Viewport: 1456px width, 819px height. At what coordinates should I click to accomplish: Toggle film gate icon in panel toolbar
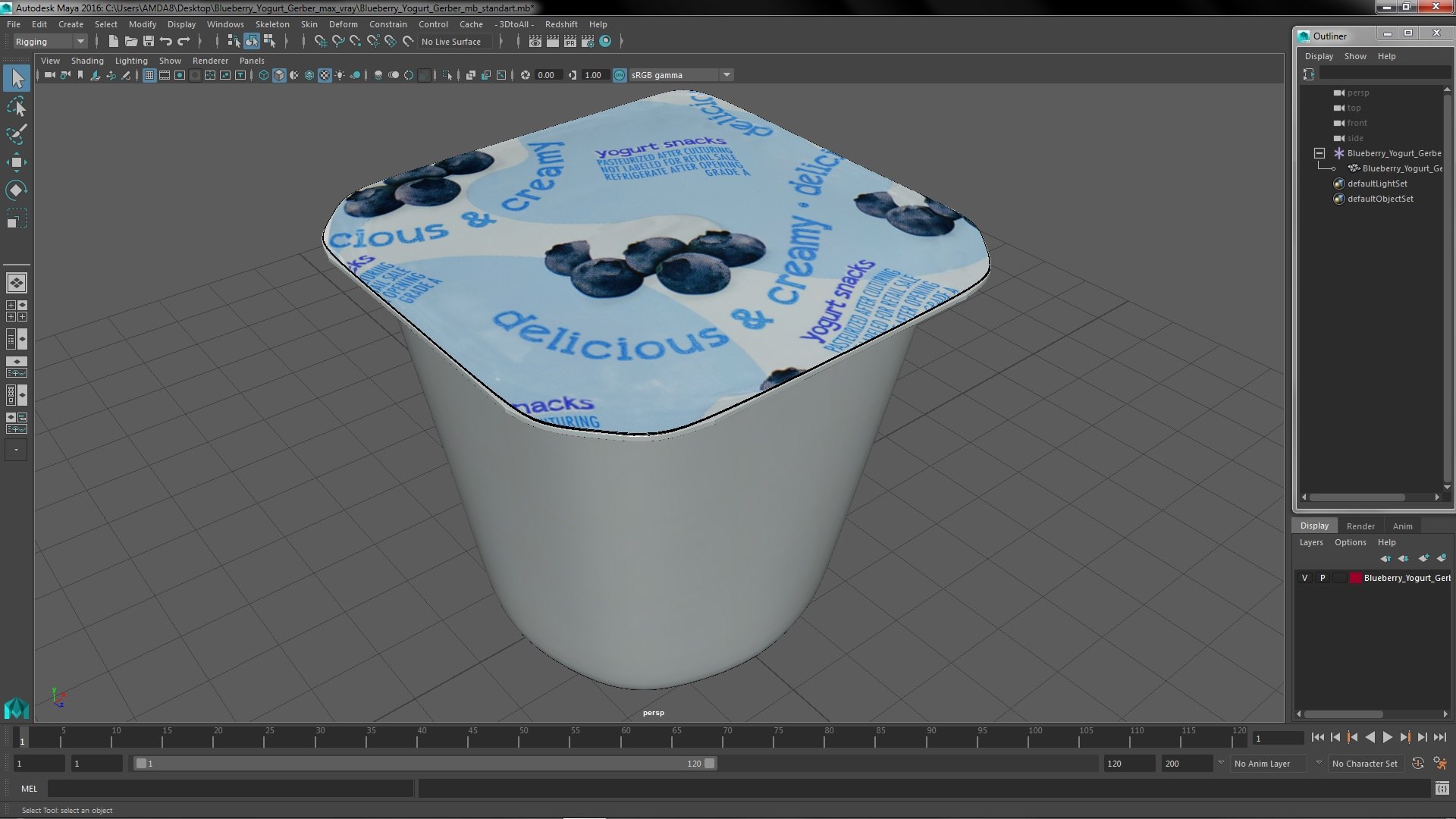coord(165,75)
